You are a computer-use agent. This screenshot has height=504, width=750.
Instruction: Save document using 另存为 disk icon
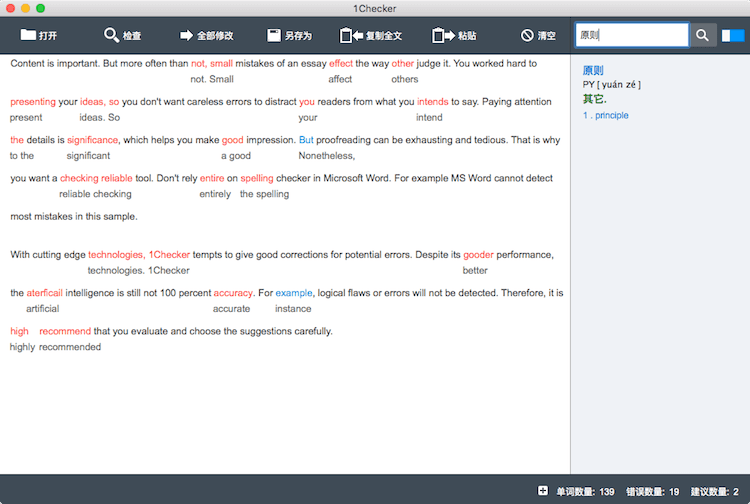click(x=289, y=35)
